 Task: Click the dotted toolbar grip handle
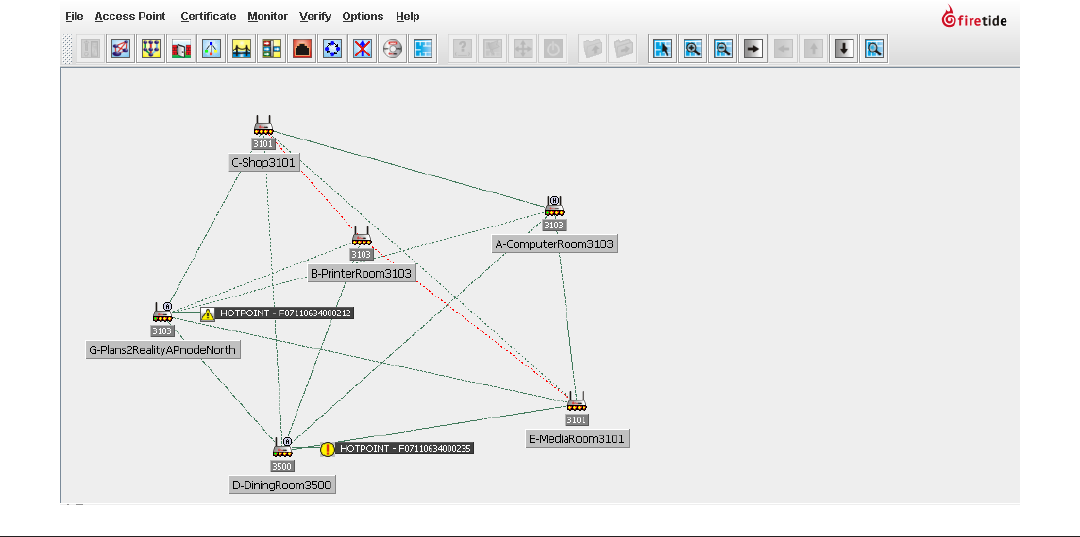point(68,49)
